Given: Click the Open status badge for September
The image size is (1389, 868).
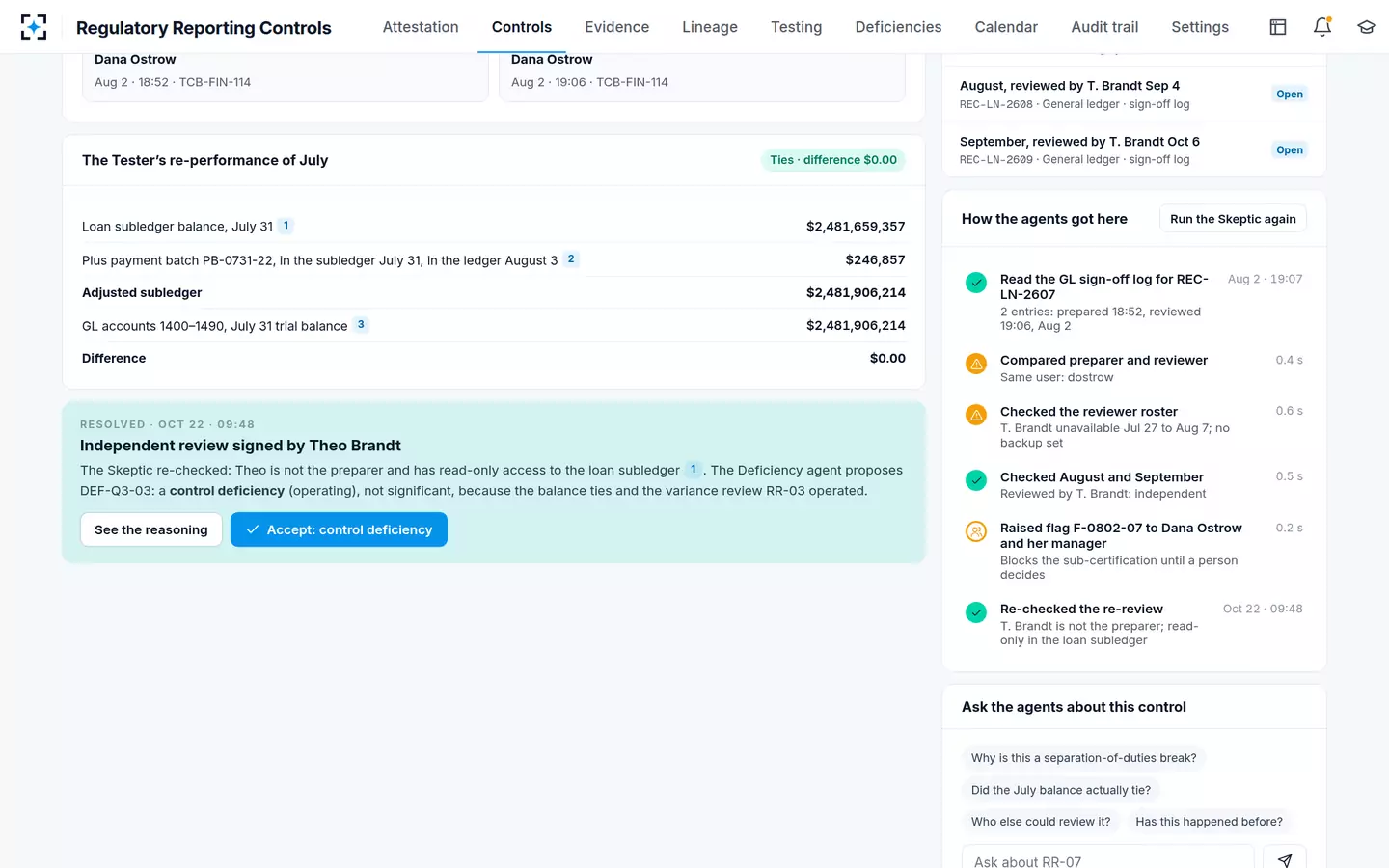Looking at the screenshot, I should coord(1290,149).
